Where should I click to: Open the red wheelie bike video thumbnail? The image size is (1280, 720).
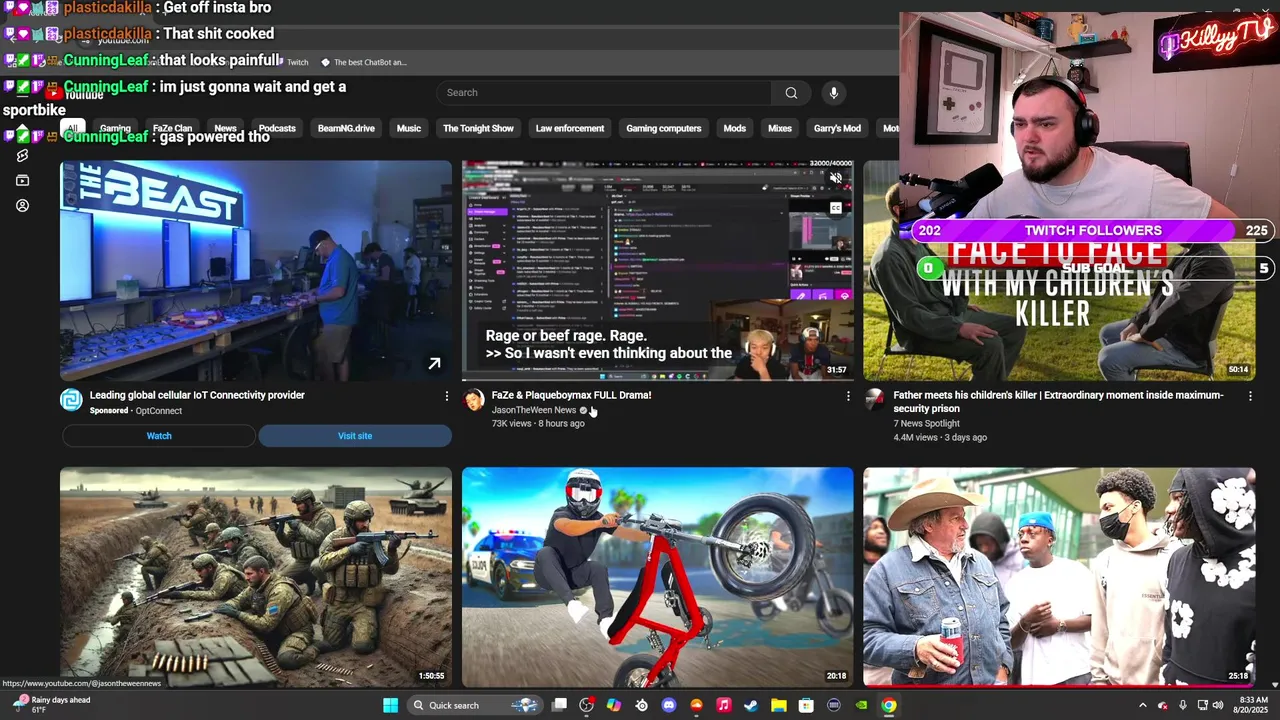658,577
